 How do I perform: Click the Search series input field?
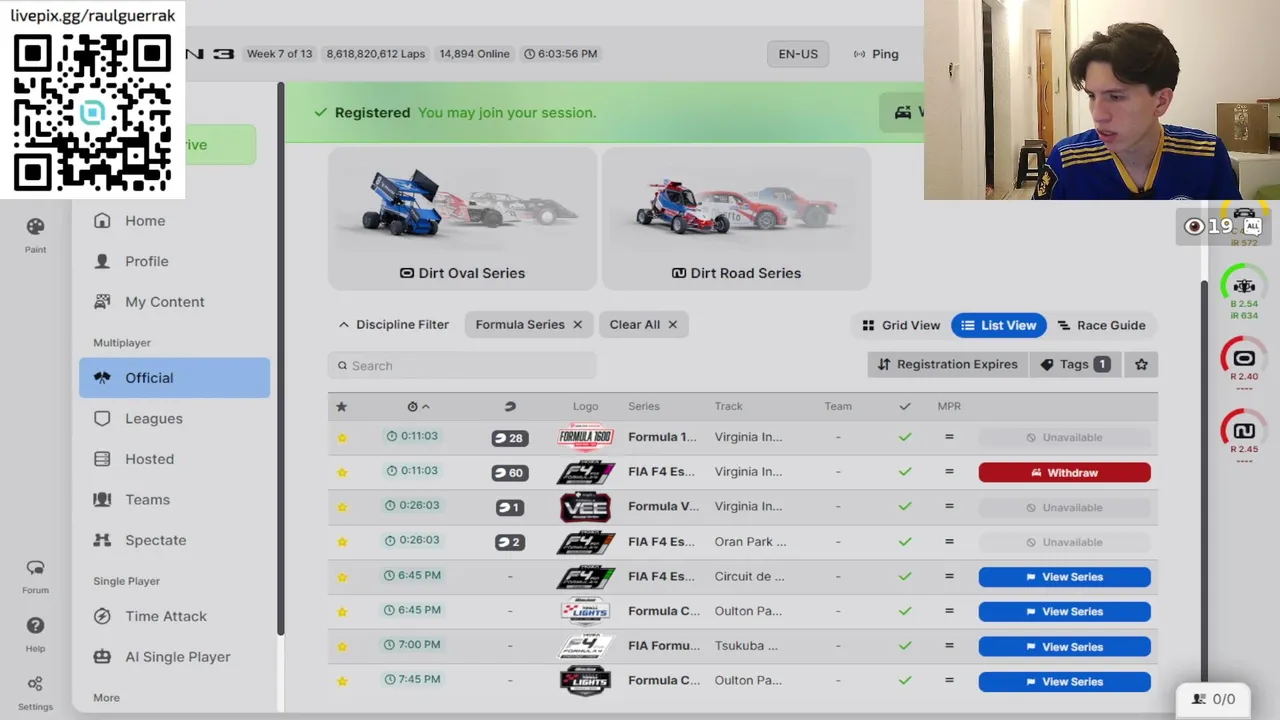(462, 366)
